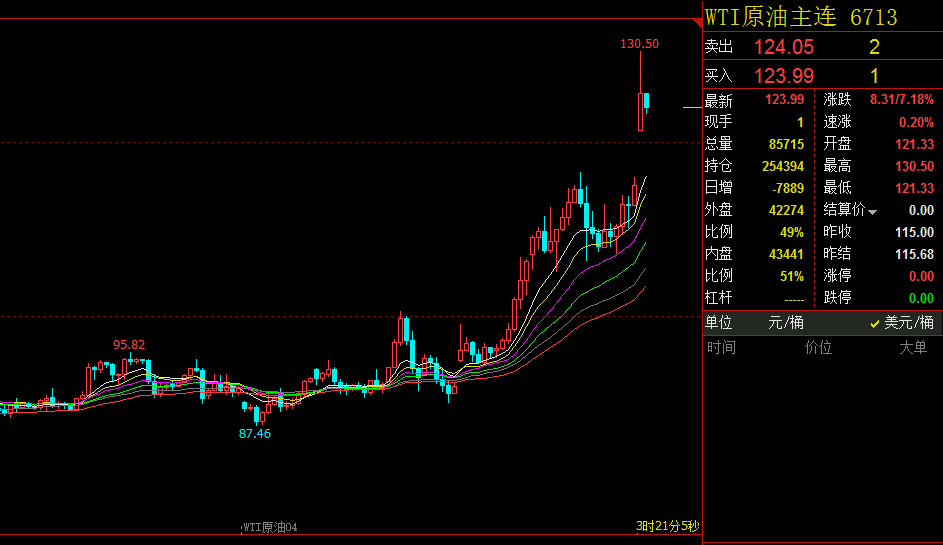Click the 昨结 value 115.68
Image resolution: width=943 pixels, height=545 pixels.
click(914, 254)
